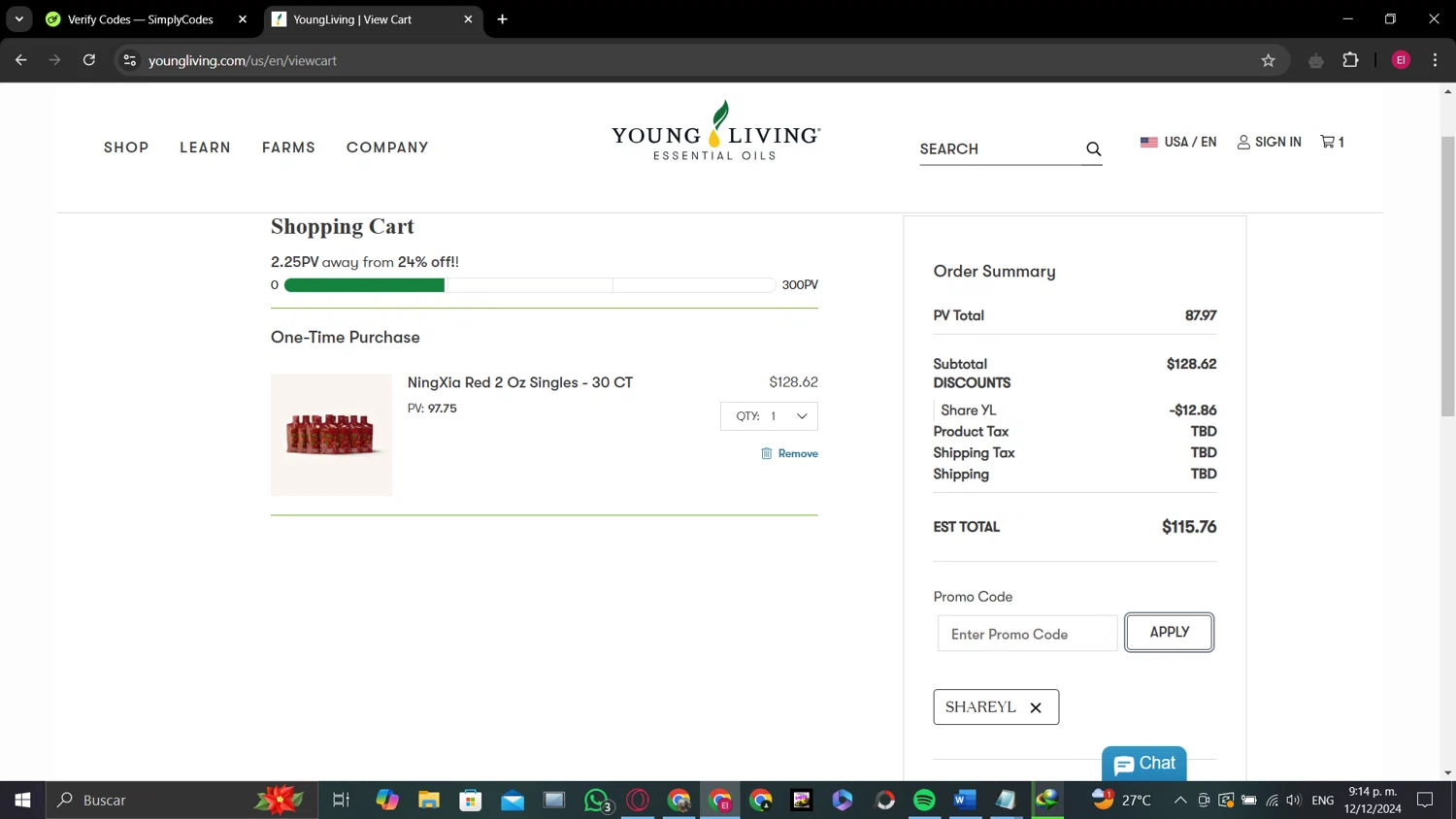1456x819 pixels.
Task: Open notifications center icon
Action: coord(1425,801)
